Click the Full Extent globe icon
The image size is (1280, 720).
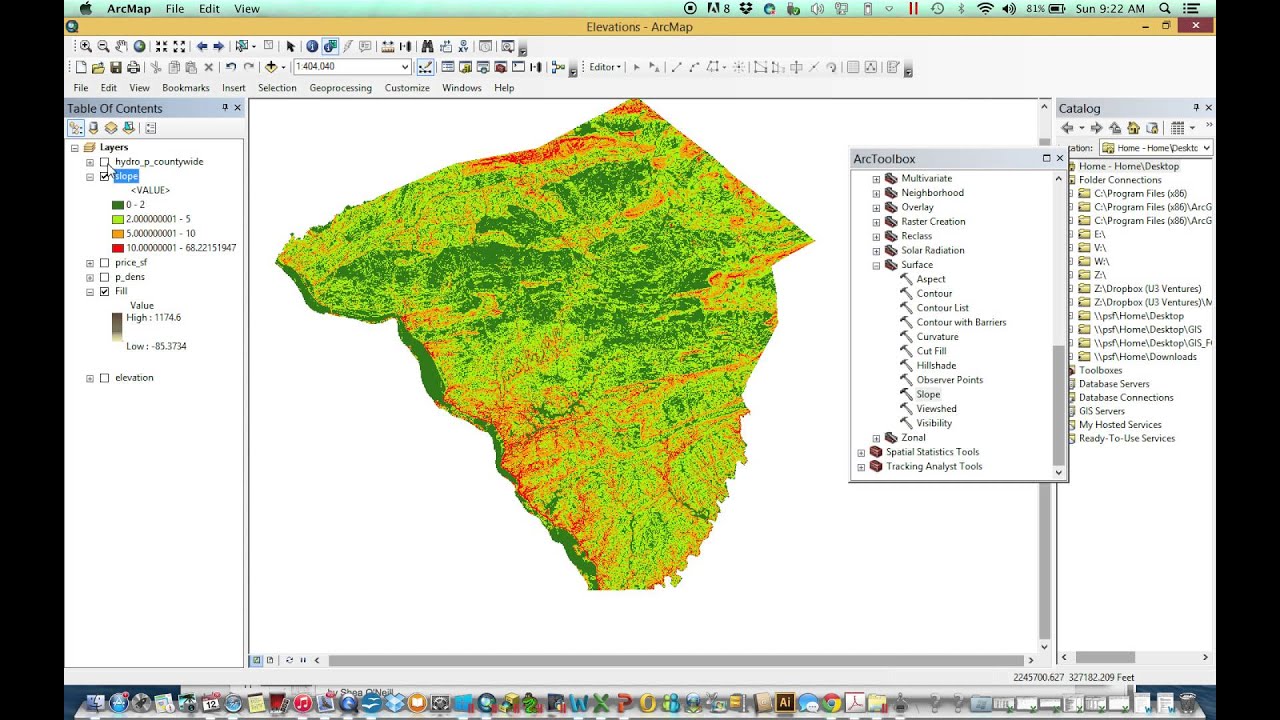tap(139, 46)
